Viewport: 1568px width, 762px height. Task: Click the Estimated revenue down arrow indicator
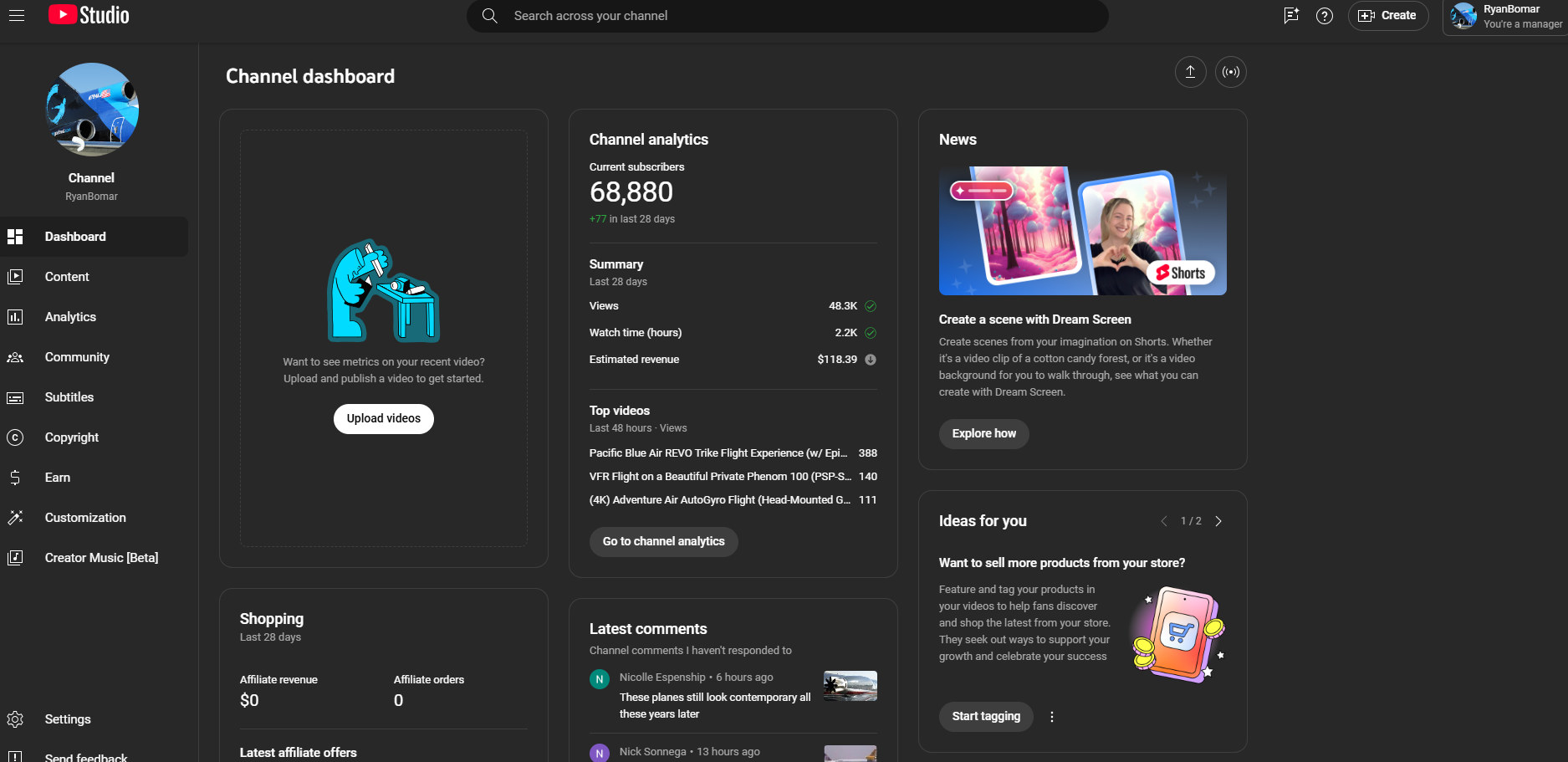pos(871,360)
